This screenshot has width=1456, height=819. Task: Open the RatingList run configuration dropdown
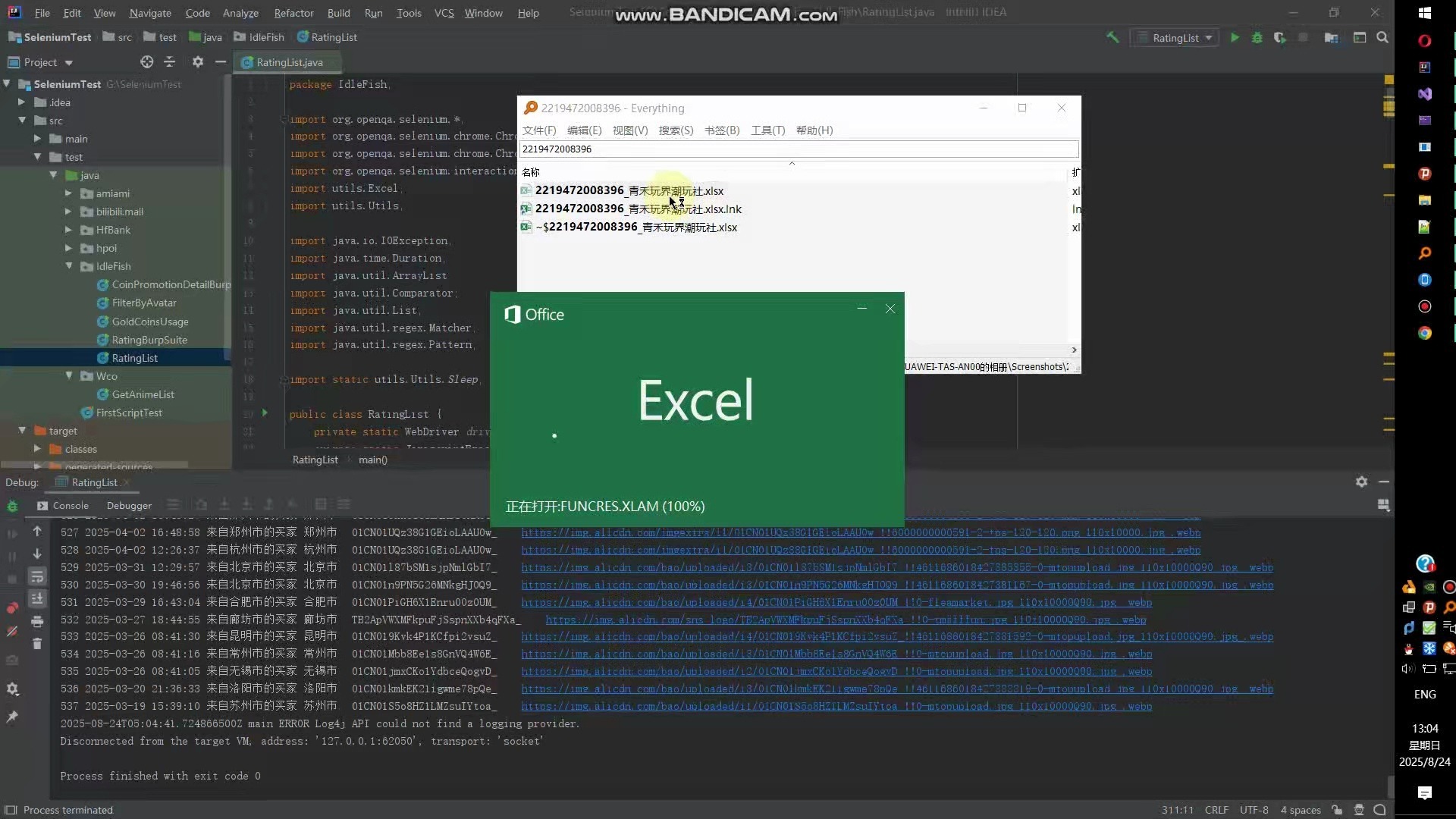pyautogui.click(x=1176, y=37)
